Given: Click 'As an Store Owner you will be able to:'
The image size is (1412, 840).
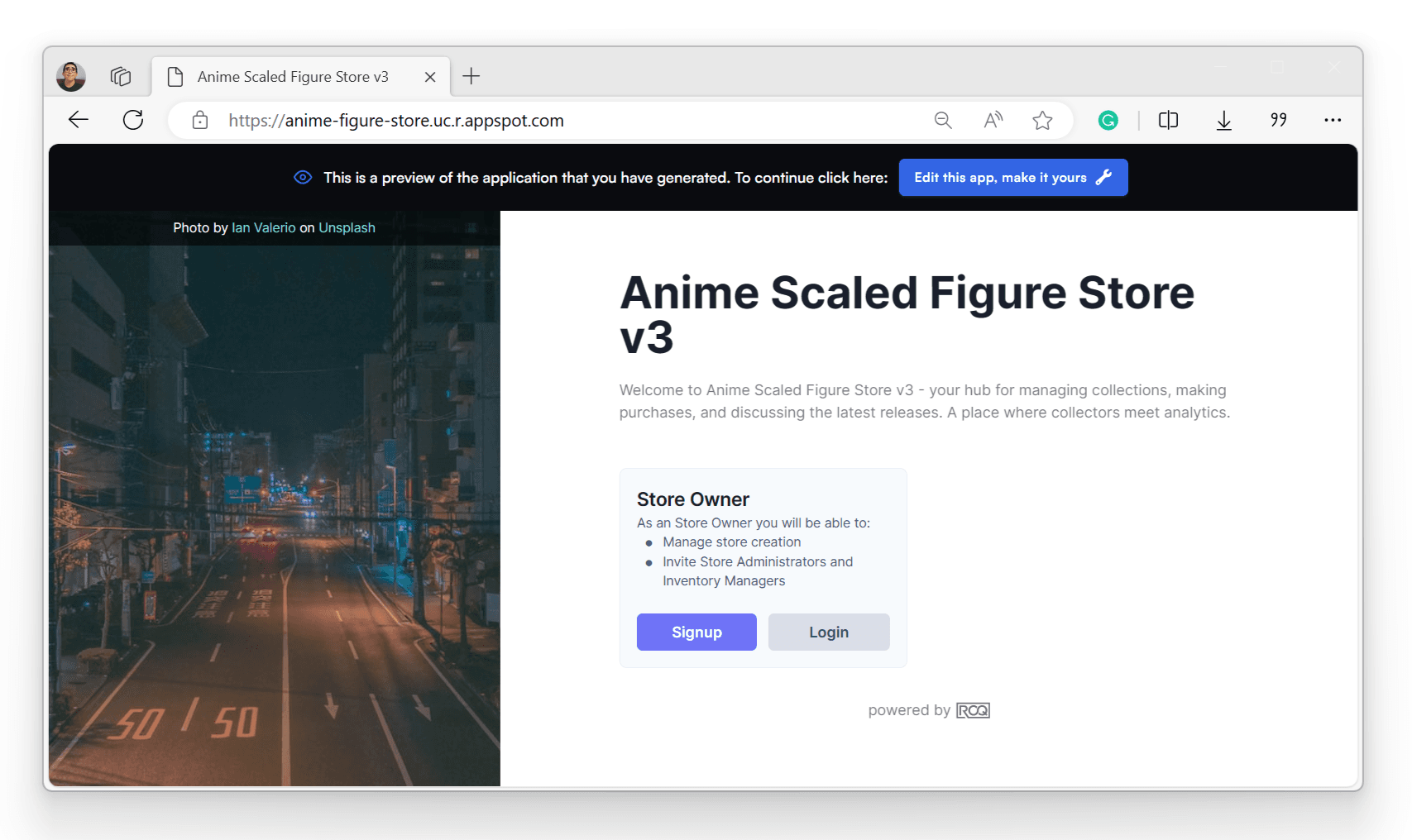Looking at the screenshot, I should coord(754,523).
